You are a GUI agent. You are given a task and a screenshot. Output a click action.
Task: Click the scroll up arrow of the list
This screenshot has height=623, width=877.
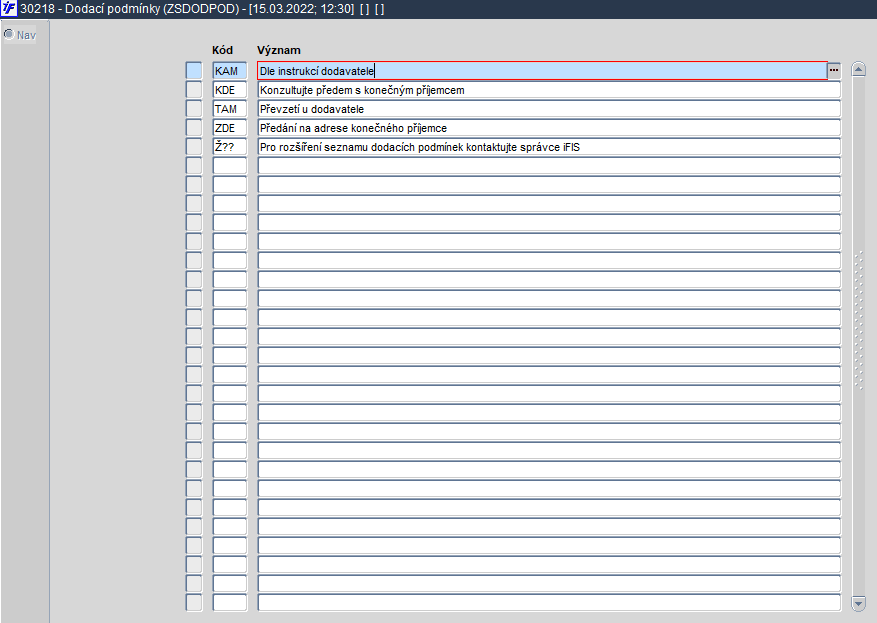click(x=859, y=69)
